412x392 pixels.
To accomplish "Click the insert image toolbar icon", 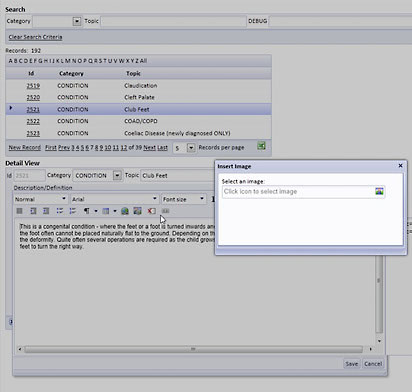I will click(x=137, y=211).
